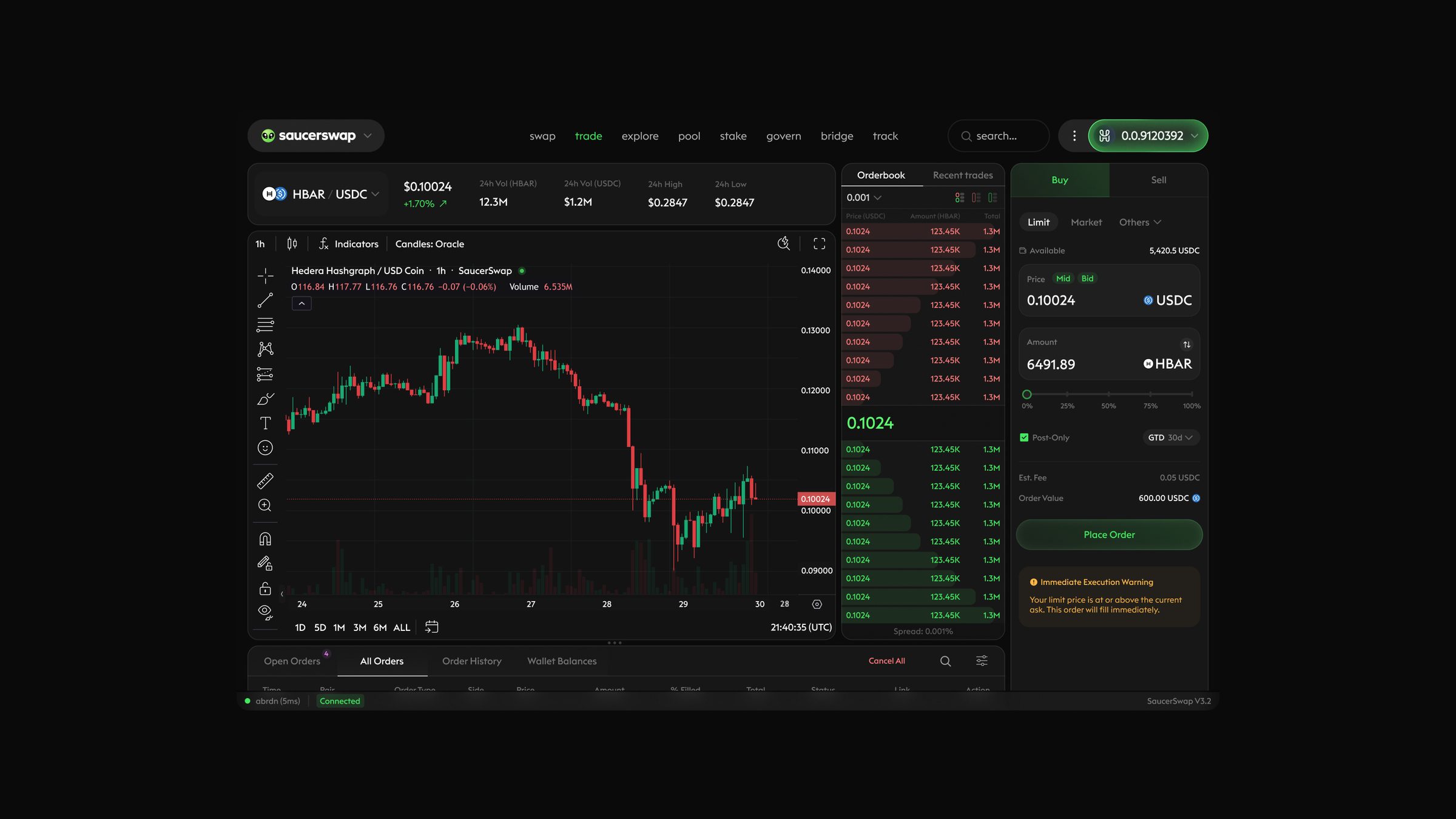Search orders with magnifier icon

(x=945, y=661)
